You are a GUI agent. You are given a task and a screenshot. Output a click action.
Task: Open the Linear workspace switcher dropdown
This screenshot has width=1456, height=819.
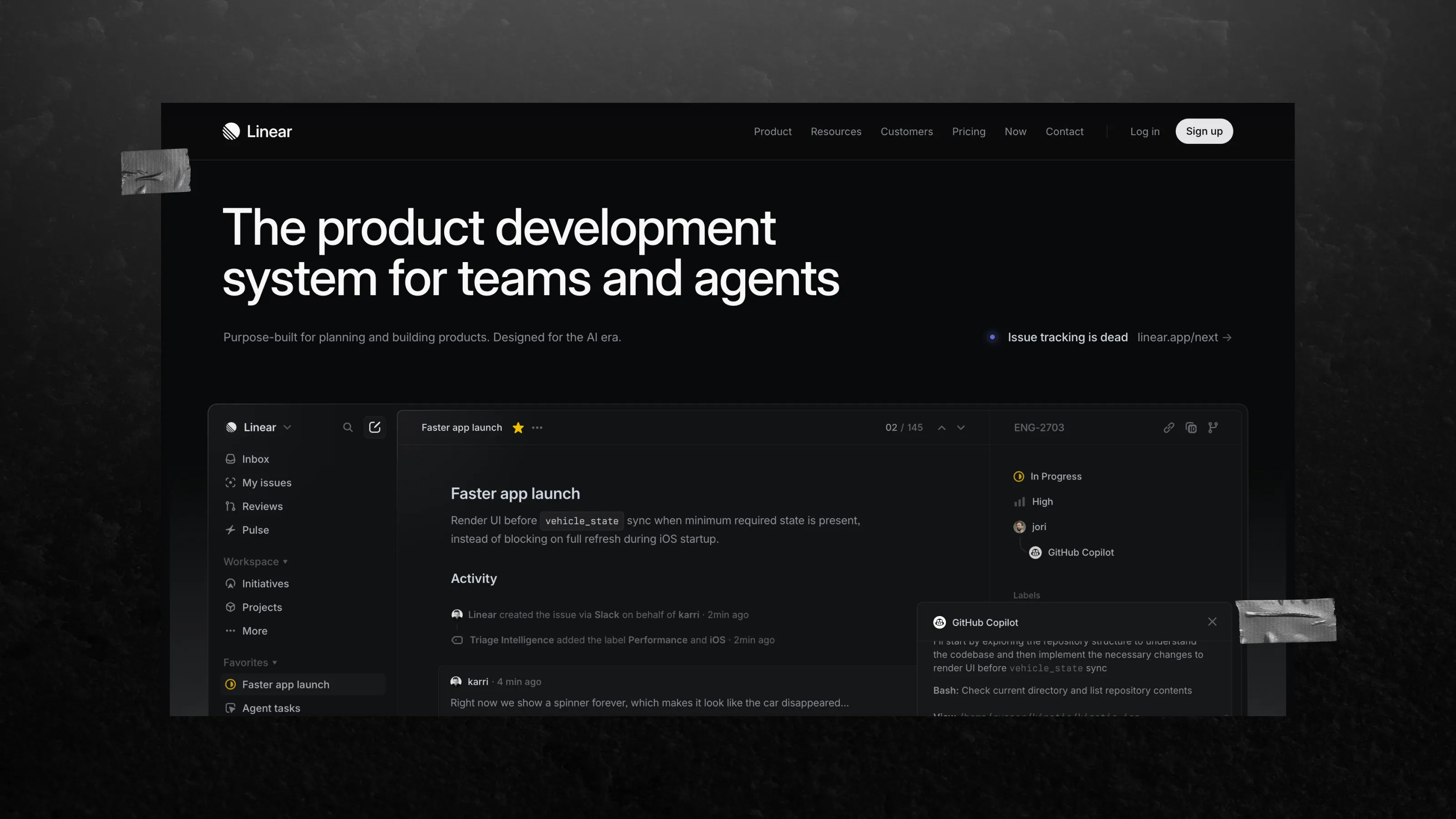(x=259, y=427)
